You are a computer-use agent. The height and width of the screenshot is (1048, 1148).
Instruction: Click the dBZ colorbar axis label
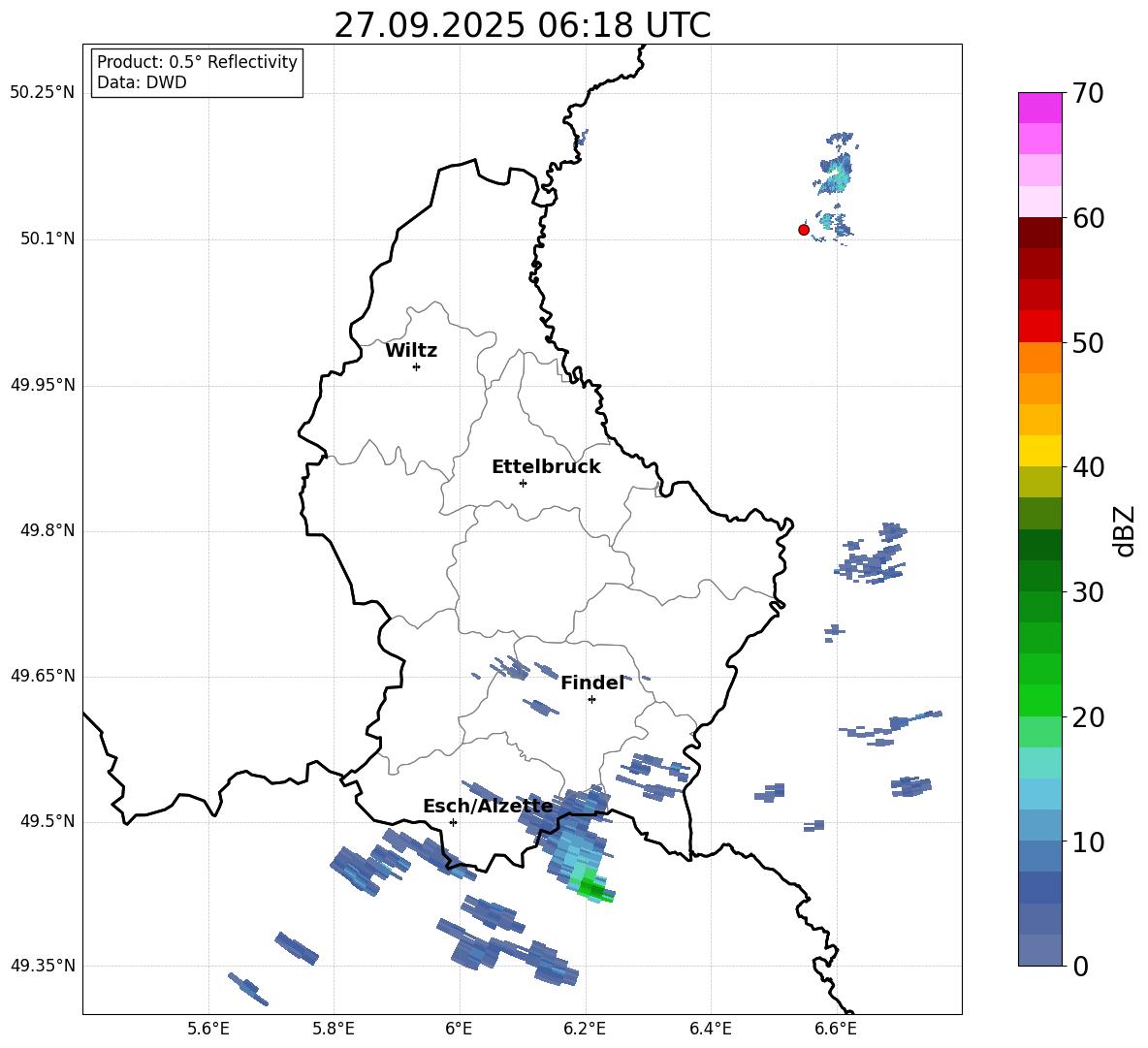1126,530
